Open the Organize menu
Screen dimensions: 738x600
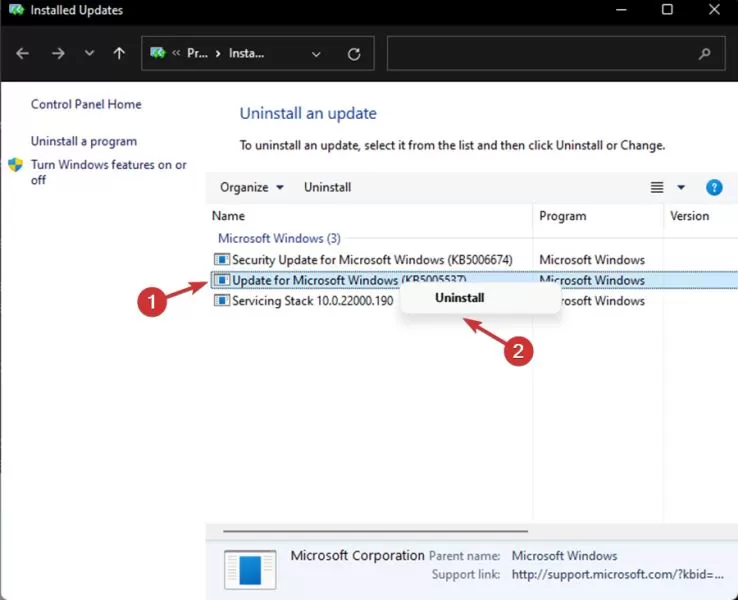pos(252,187)
